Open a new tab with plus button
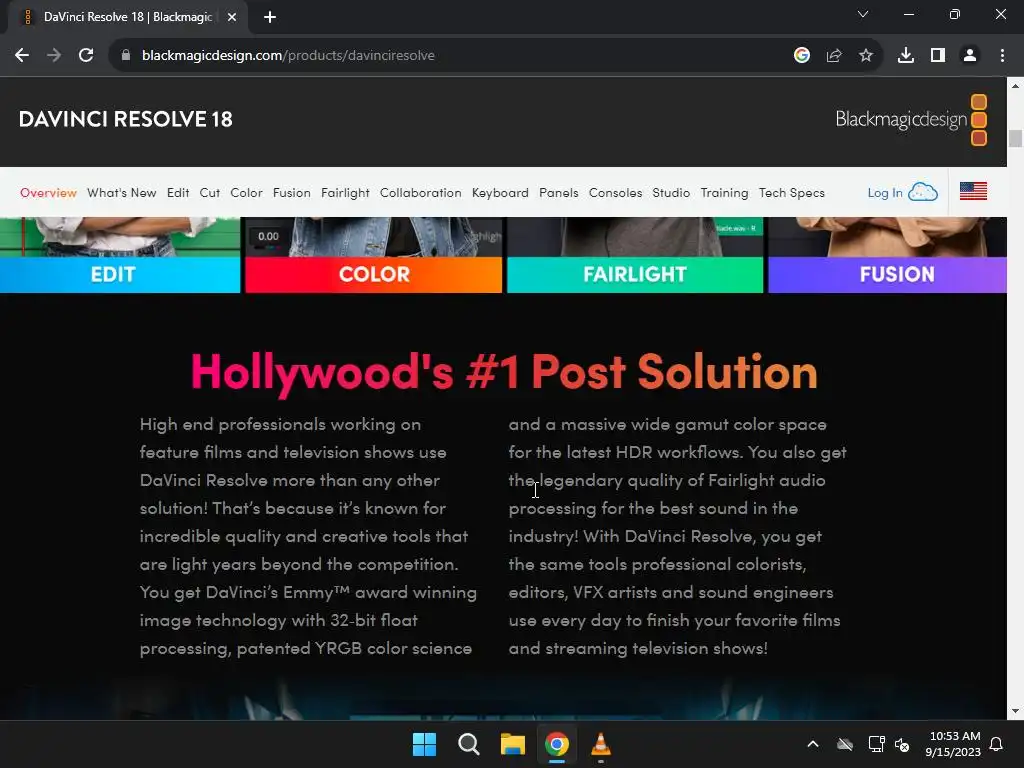1024x768 pixels. [x=270, y=17]
